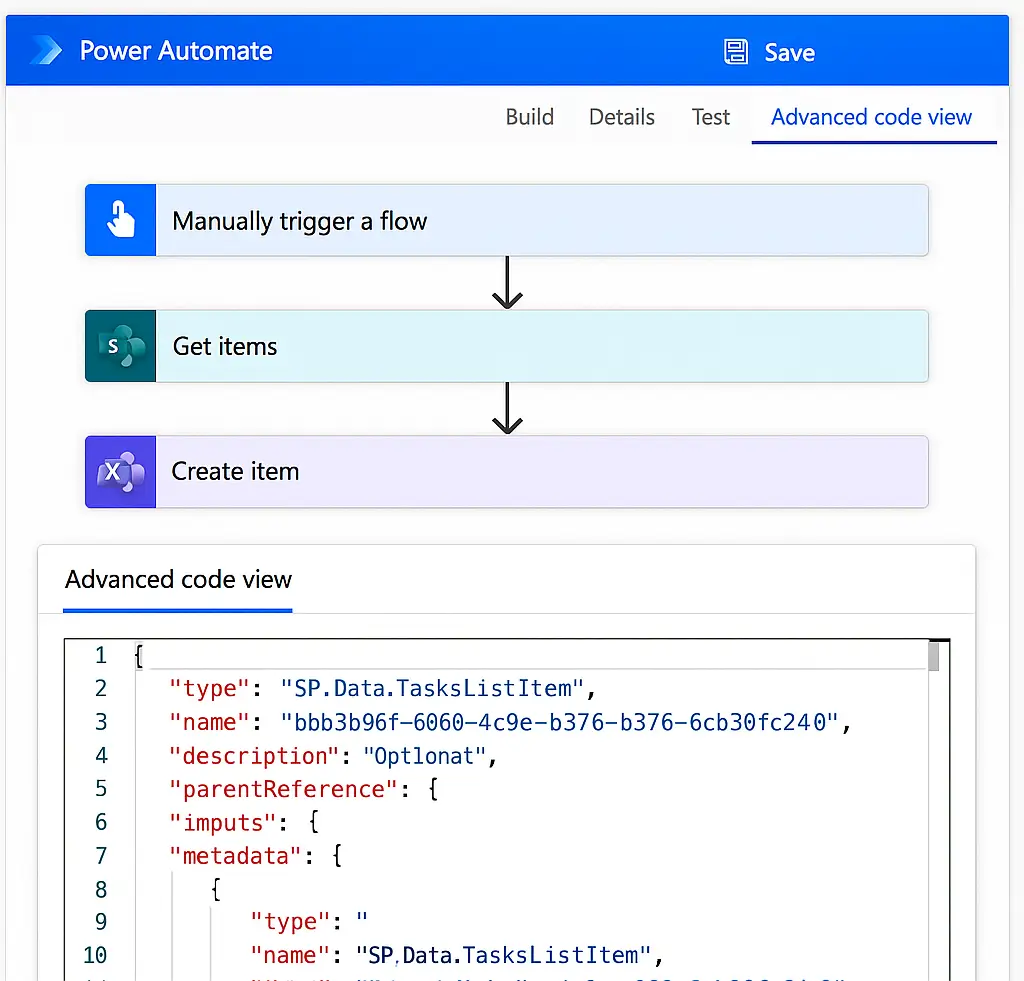Click the "imputs" key on line 6
The image size is (1024, 981).
pyautogui.click(x=223, y=822)
